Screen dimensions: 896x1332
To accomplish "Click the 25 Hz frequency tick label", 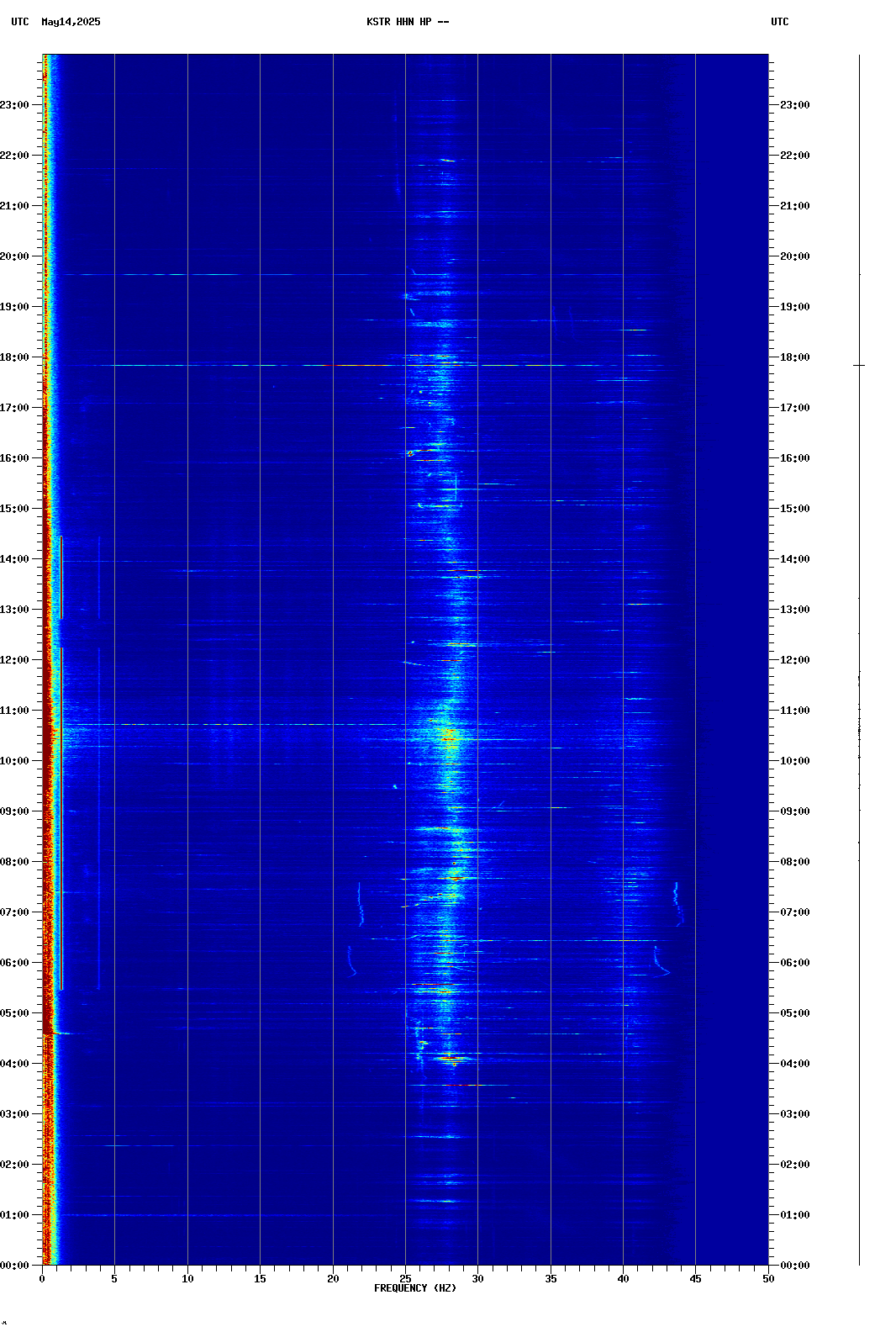I will (x=405, y=1279).
